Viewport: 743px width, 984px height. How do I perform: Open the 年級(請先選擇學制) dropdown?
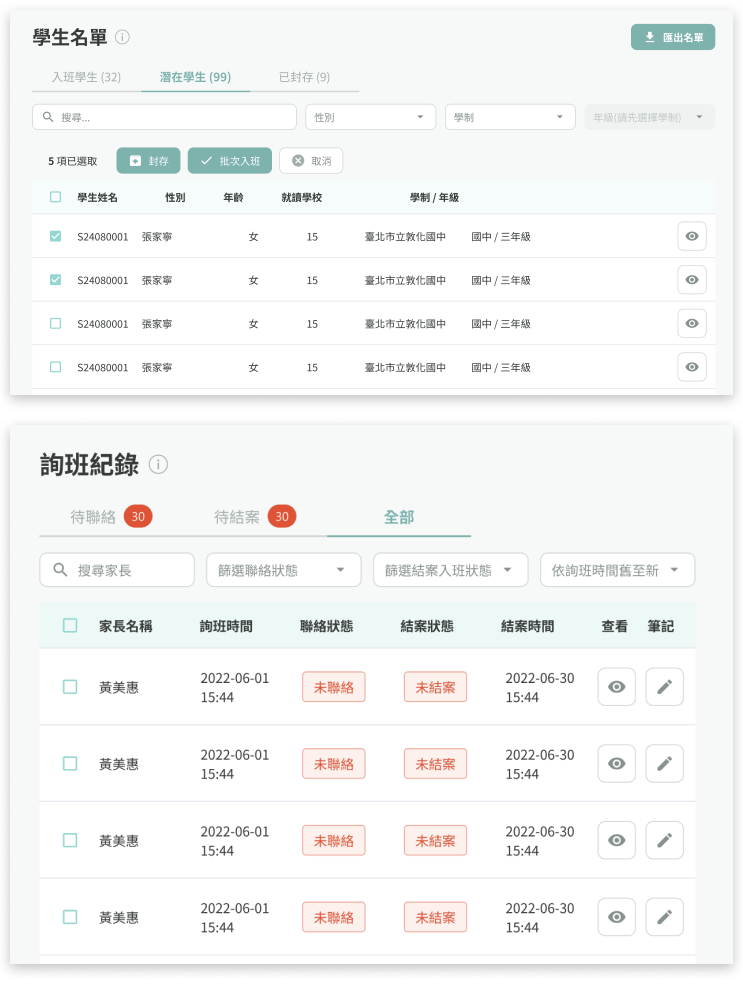pos(649,117)
